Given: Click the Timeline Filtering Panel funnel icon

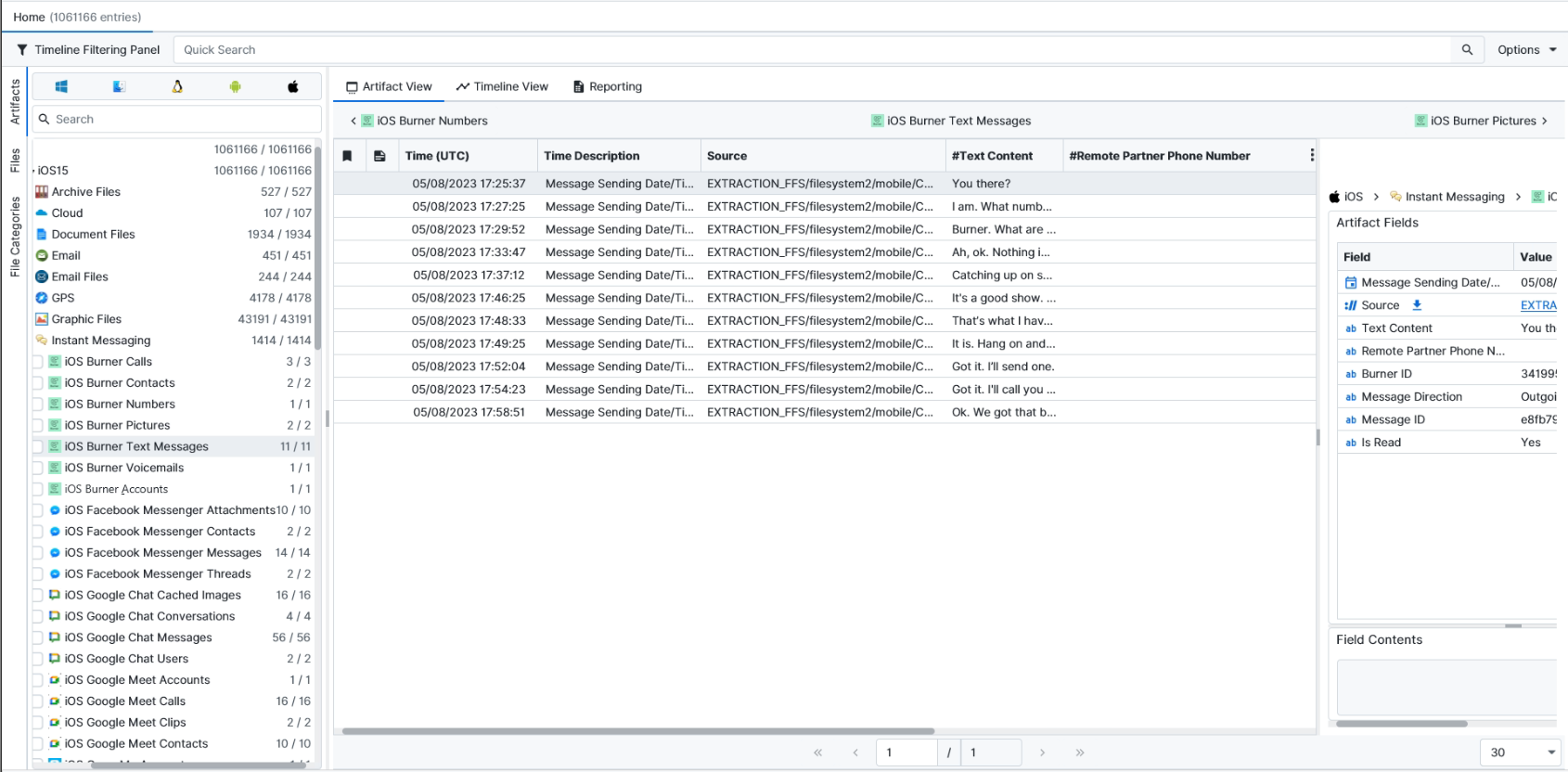Looking at the screenshot, I should pyautogui.click(x=22, y=50).
